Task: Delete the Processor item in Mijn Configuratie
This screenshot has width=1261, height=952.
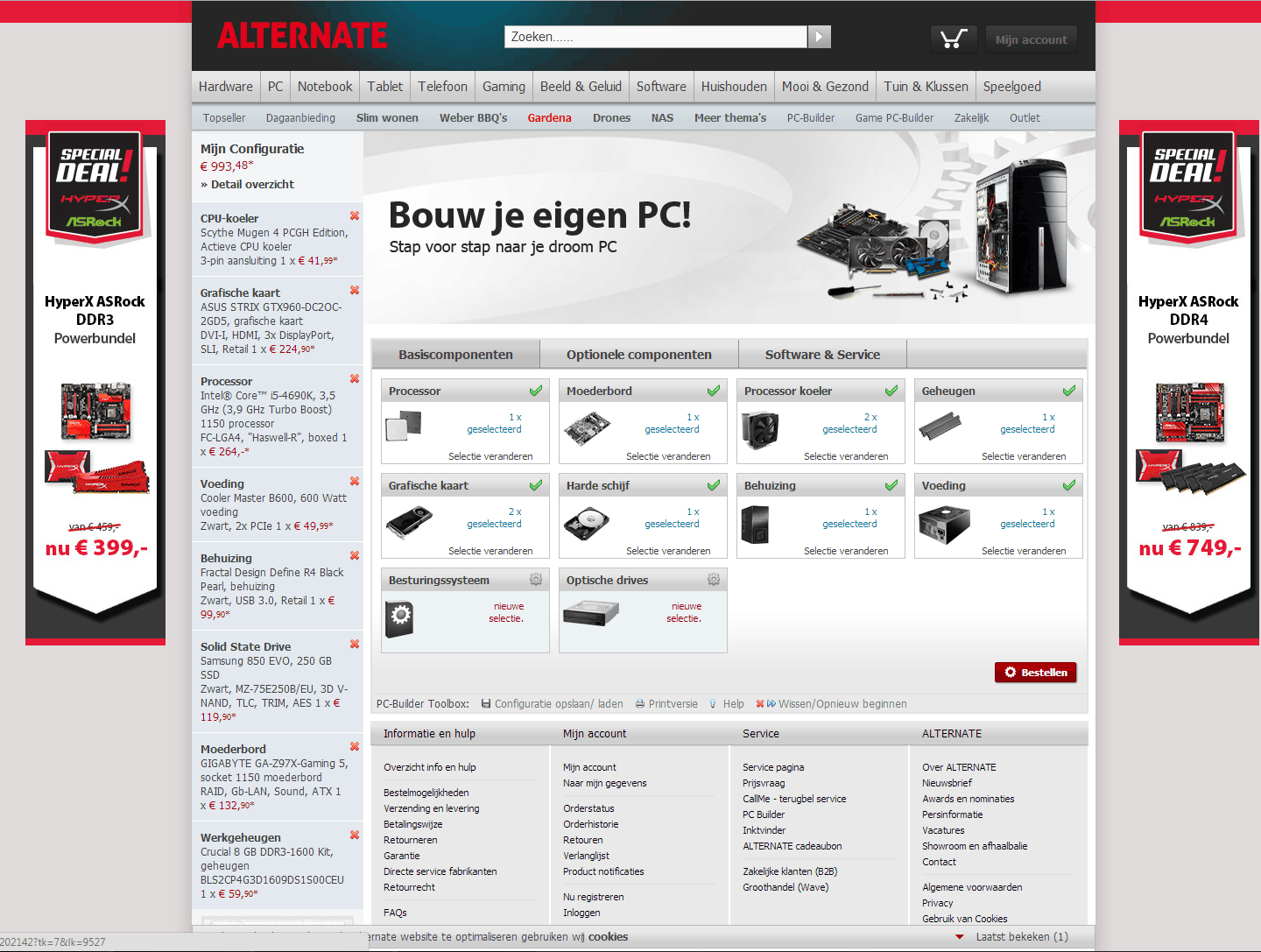Action: coord(355,378)
